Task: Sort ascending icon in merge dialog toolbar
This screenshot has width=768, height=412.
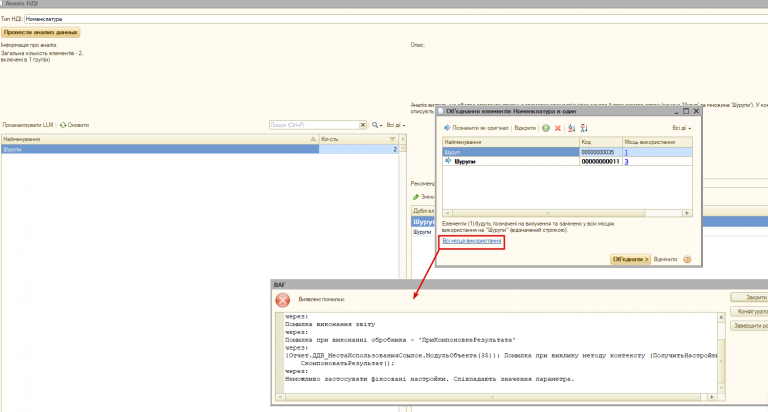Action: pyautogui.click(x=571, y=128)
